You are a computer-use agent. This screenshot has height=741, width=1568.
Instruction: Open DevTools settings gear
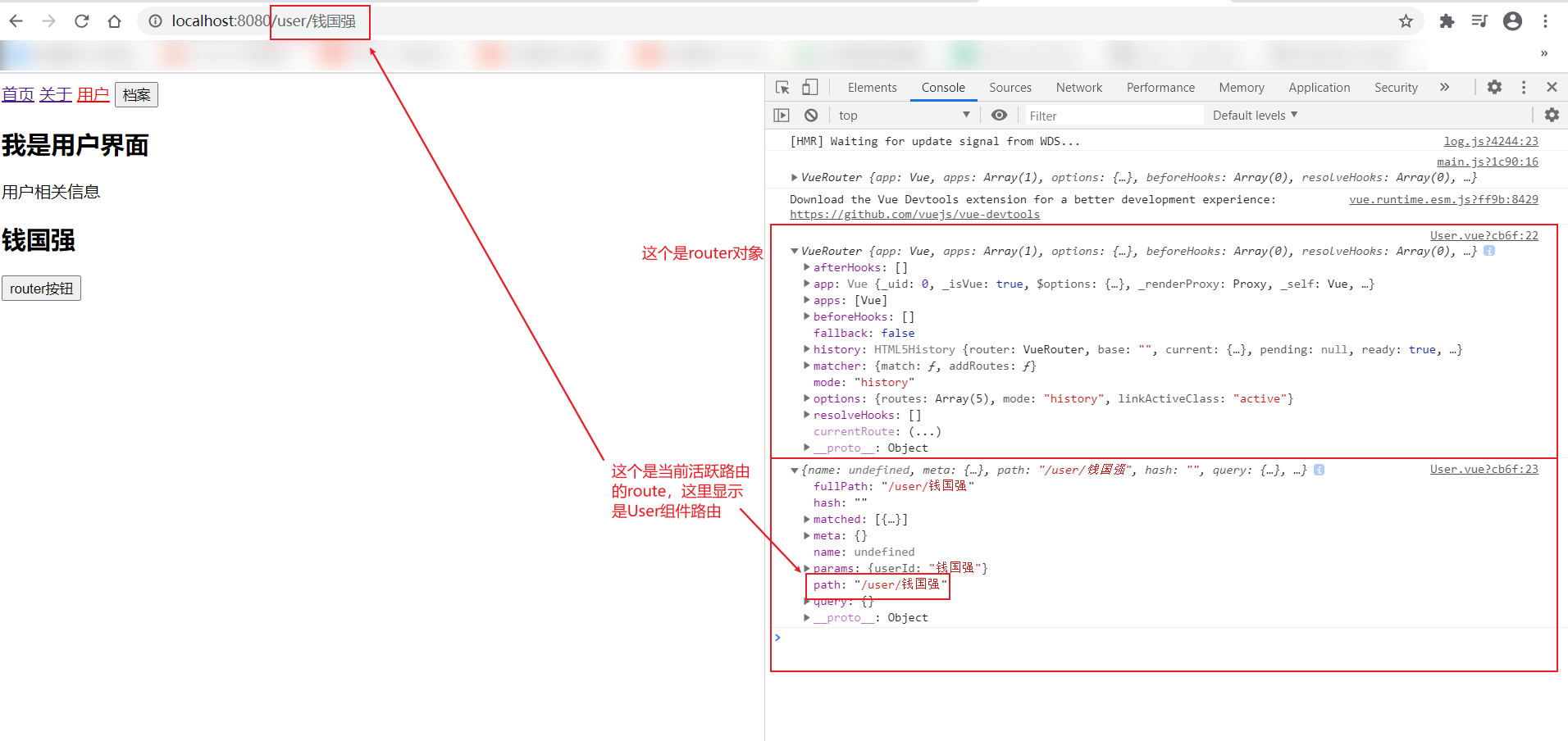point(1494,87)
